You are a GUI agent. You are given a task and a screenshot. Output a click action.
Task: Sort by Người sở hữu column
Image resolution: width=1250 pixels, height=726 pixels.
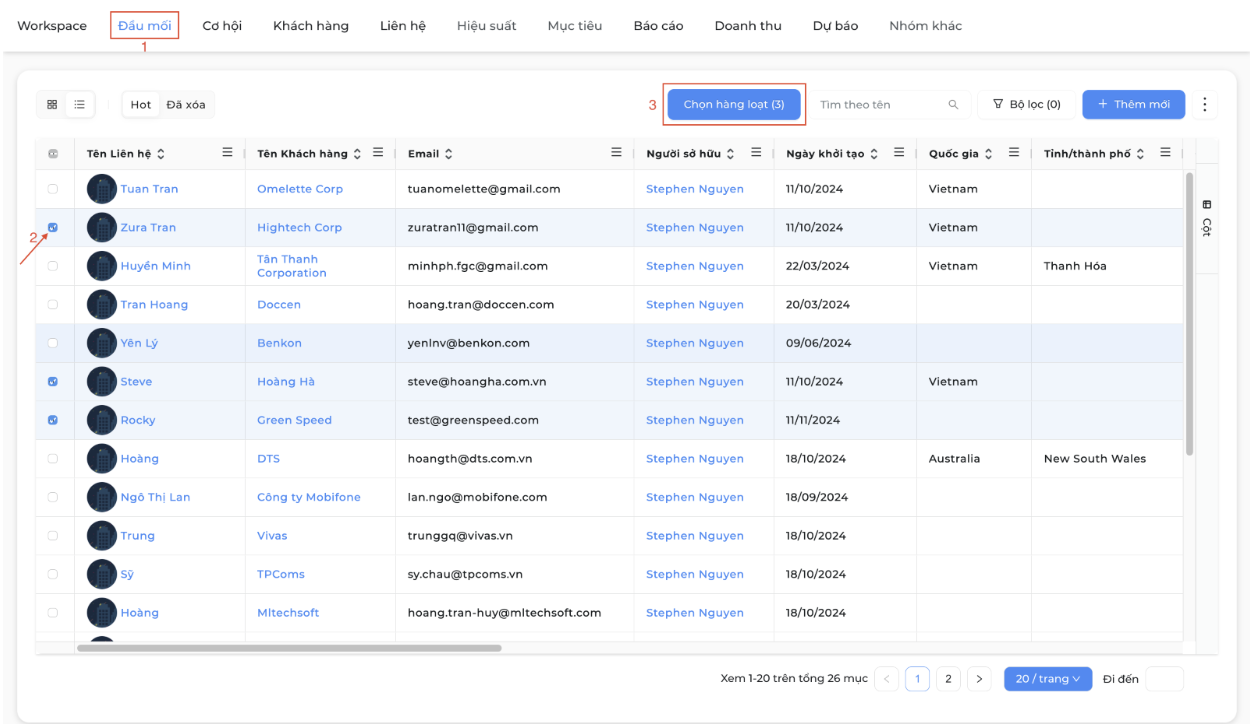pyautogui.click(x=731, y=154)
